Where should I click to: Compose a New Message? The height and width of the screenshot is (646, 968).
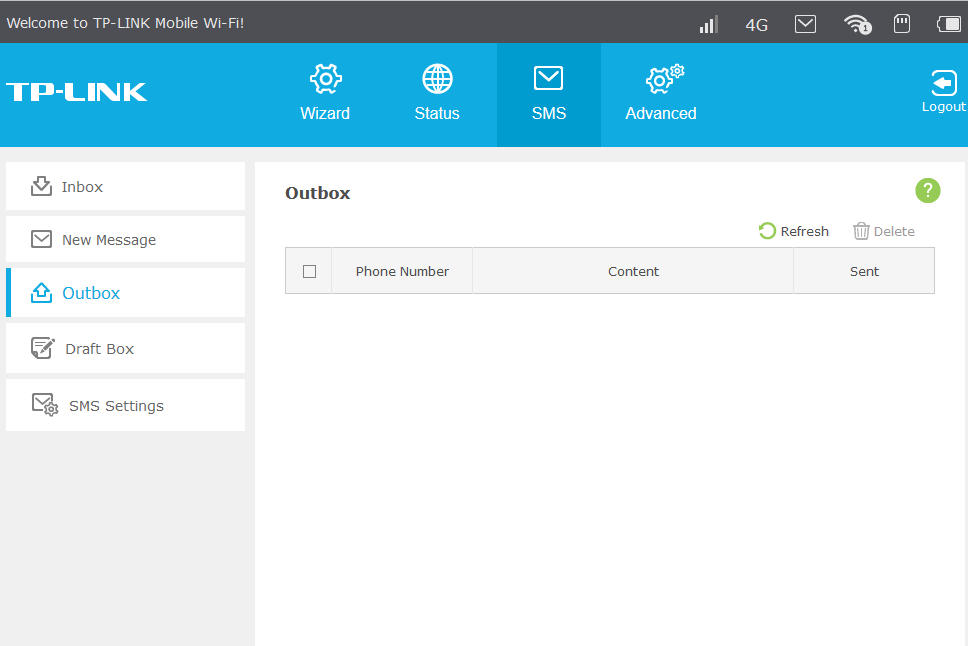[x=125, y=239]
